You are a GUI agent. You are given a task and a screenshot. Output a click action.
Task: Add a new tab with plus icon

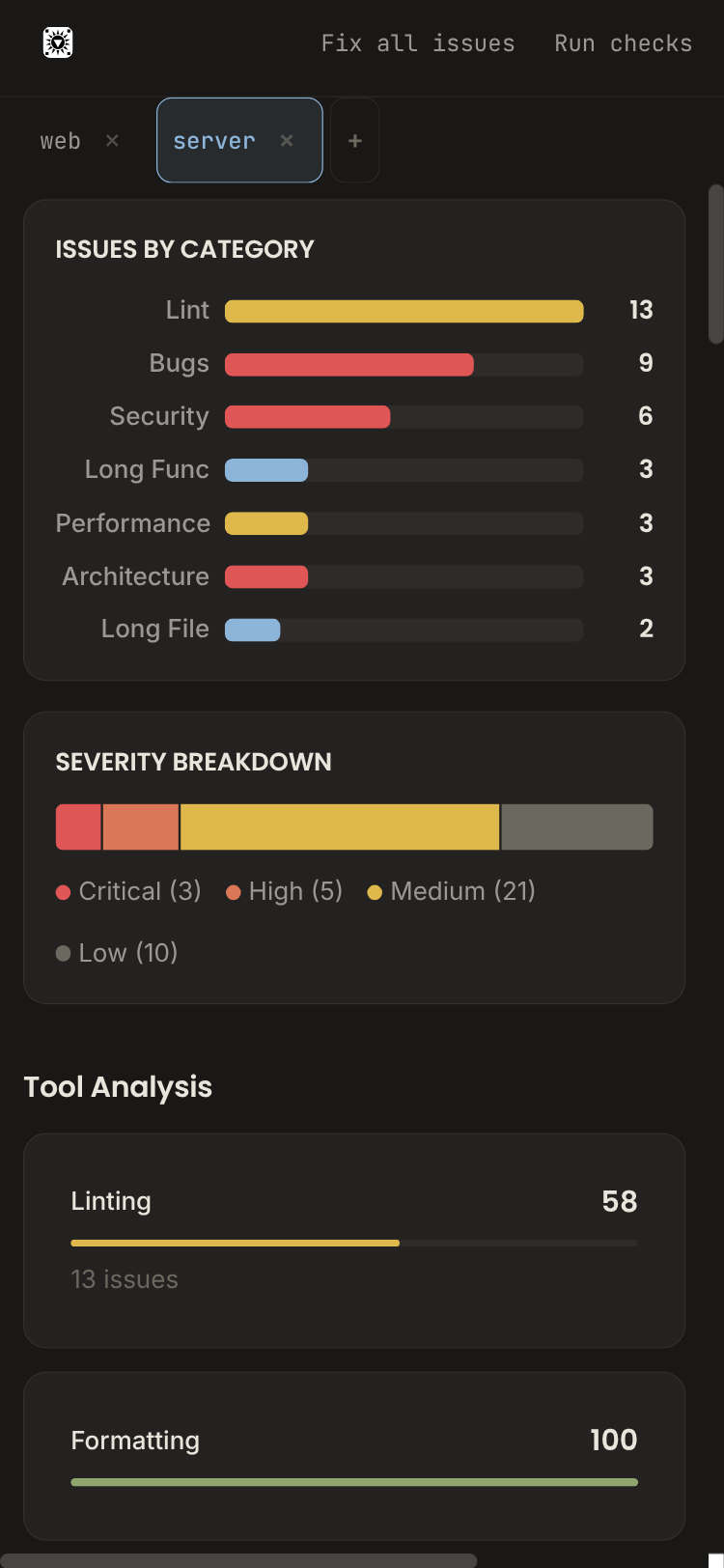(x=355, y=141)
